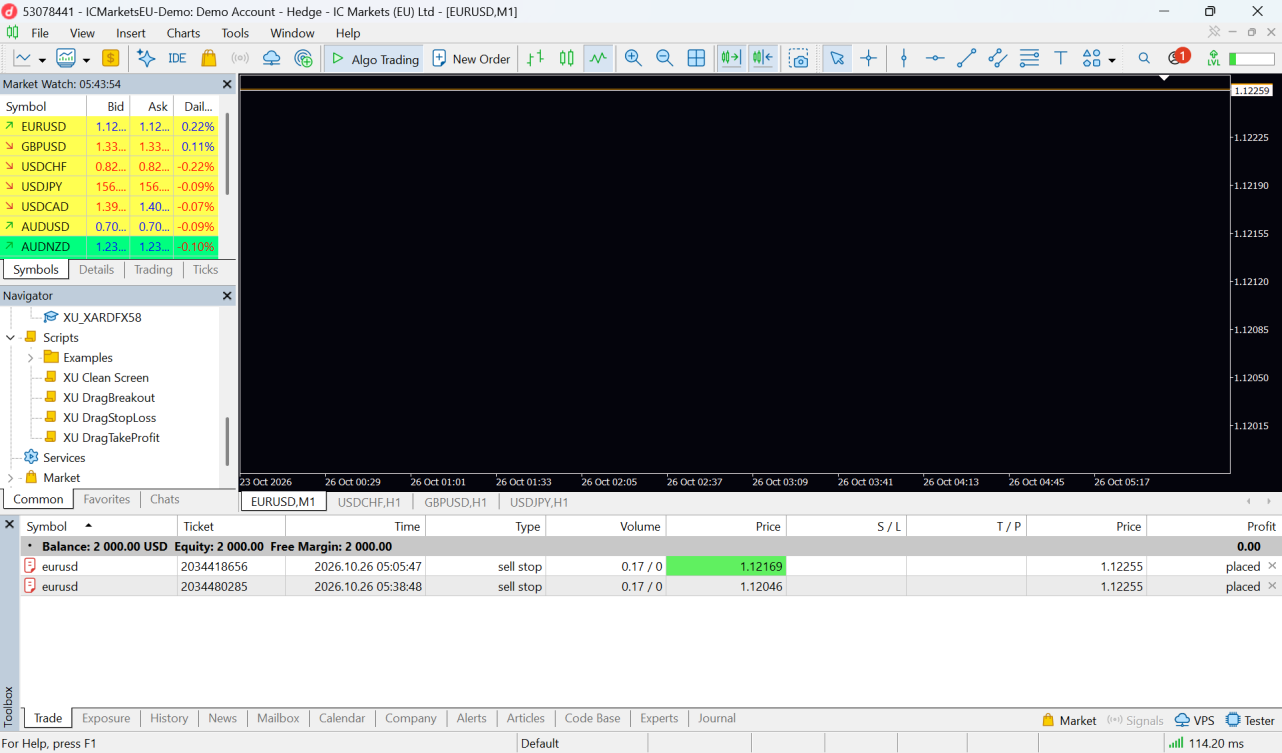1282x753 pixels.
Task: Draw a vertical line on chart
Action: tap(904, 59)
